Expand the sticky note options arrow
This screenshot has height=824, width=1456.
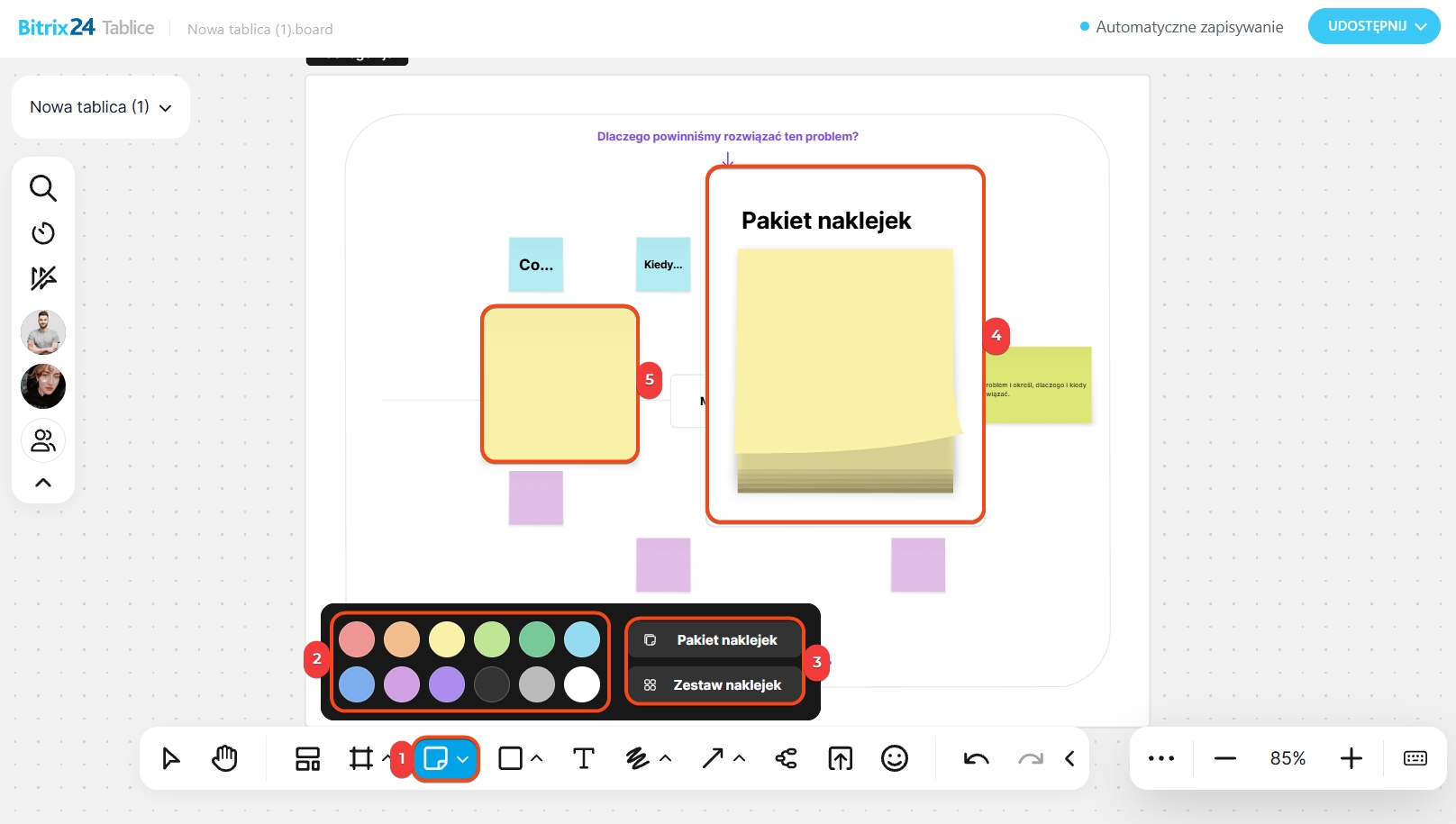point(463,759)
